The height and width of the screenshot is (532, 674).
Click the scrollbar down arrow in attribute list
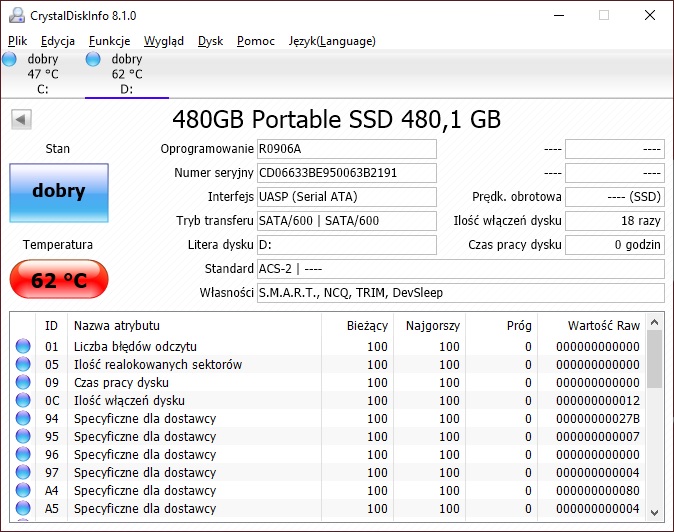point(655,509)
